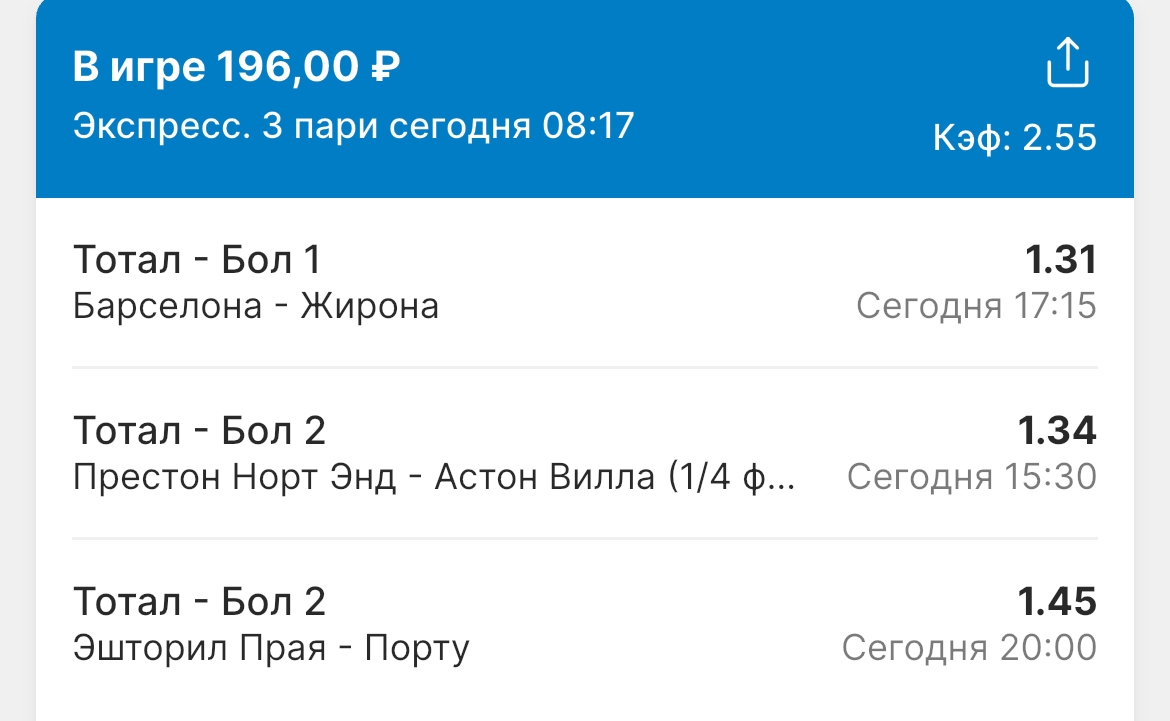Click the Сегодня 15:30 start time
The height and width of the screenshot is (721, 1170).
click(972, 477)
